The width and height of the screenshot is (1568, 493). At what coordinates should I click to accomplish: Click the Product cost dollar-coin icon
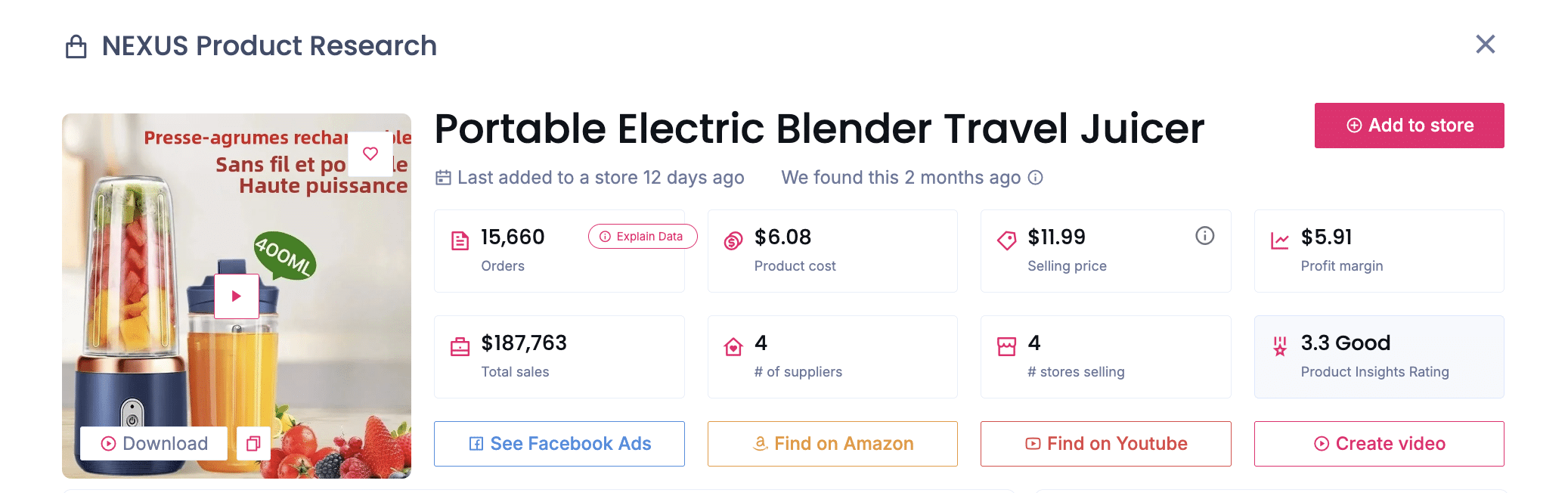(x=733, y=238)
